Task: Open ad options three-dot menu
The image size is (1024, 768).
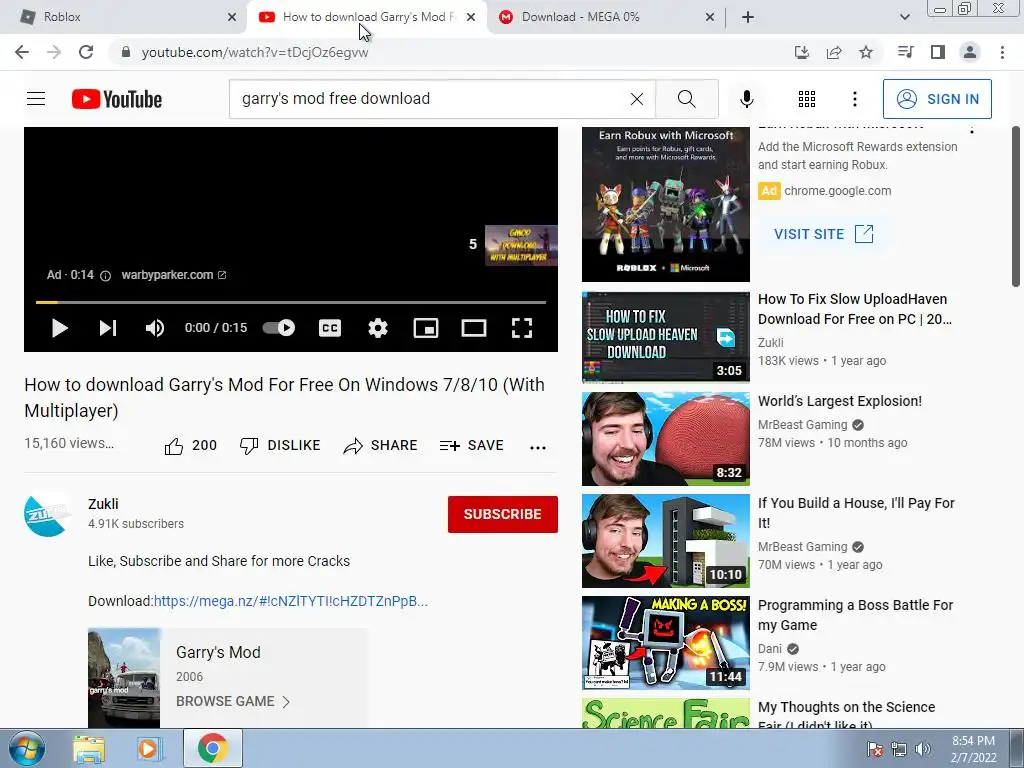Action: (x=972, y=131)
